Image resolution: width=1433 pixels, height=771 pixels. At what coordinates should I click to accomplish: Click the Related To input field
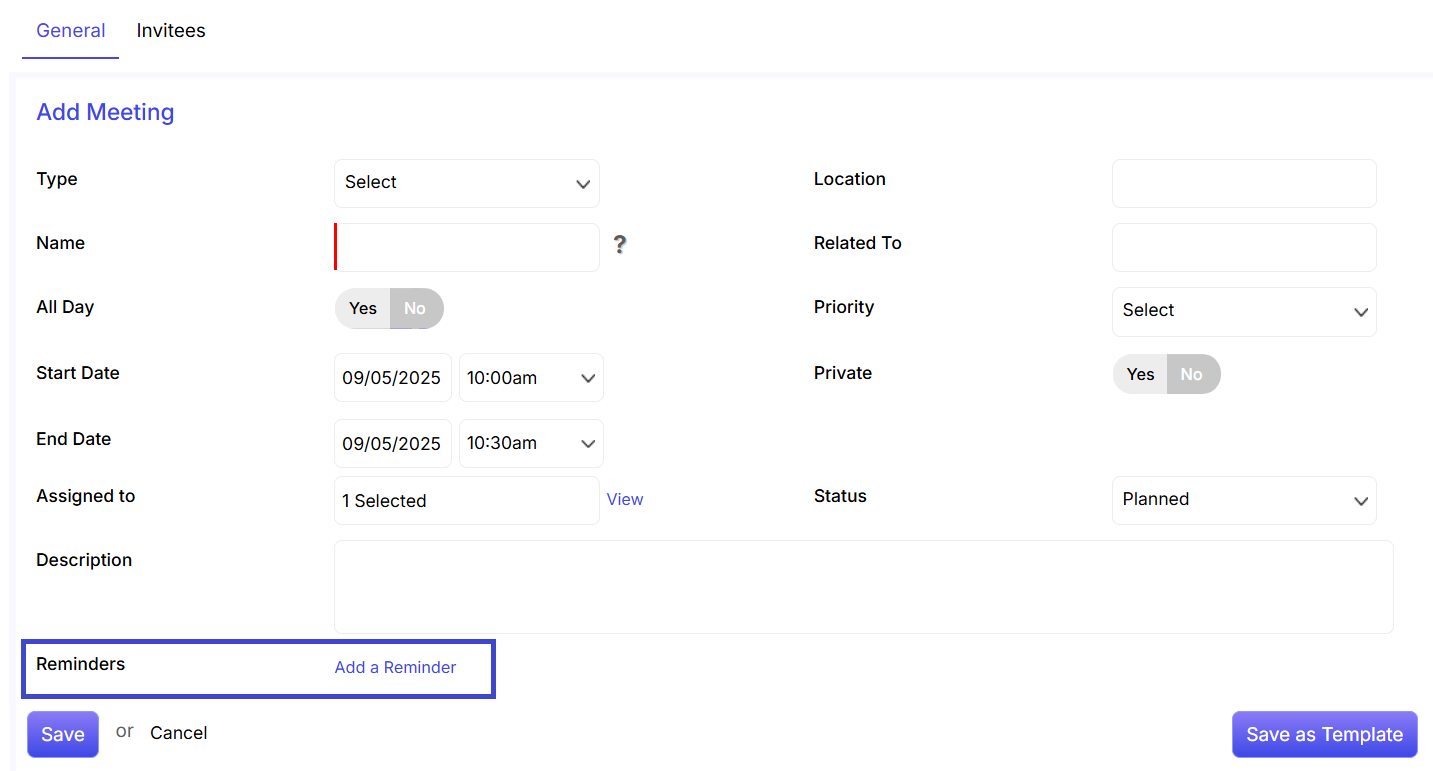[1244, 247]
